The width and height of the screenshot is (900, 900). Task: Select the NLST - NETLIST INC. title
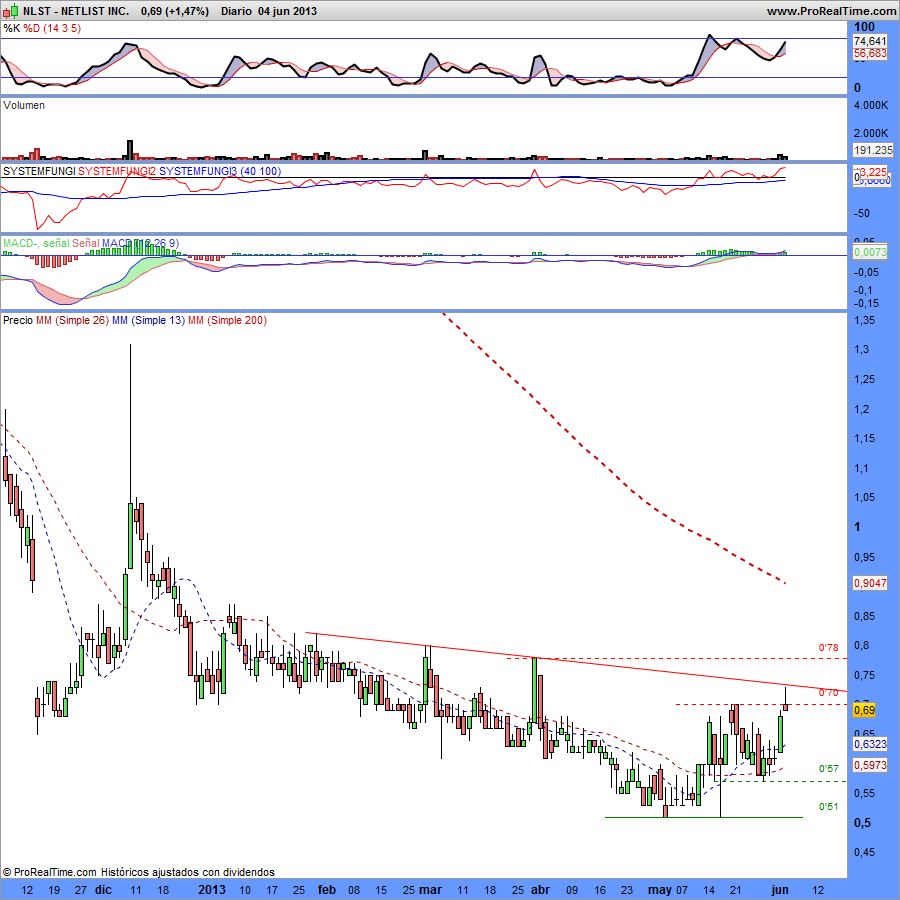coord(76,11)
